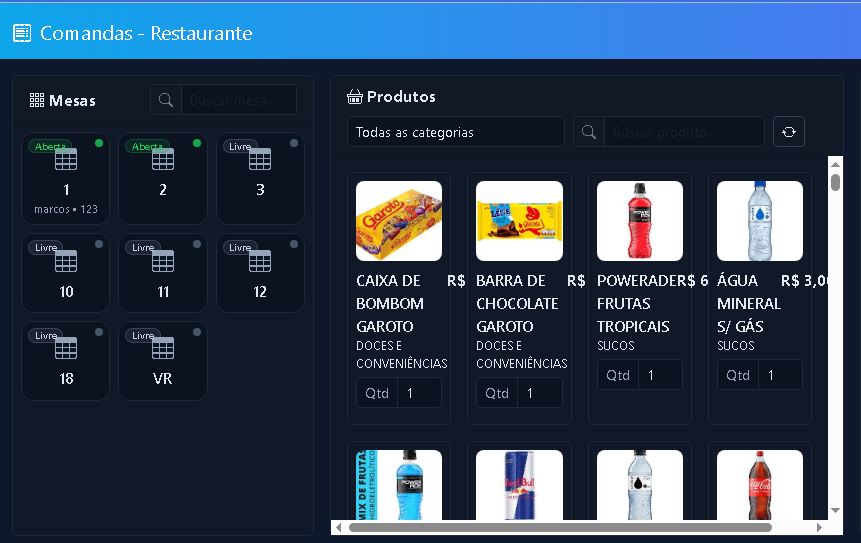The width and height of the screenshot is (861, 543).
Task: Focus the Buscar produto search field
Action: pyautogui.click(x=684, y=132)
